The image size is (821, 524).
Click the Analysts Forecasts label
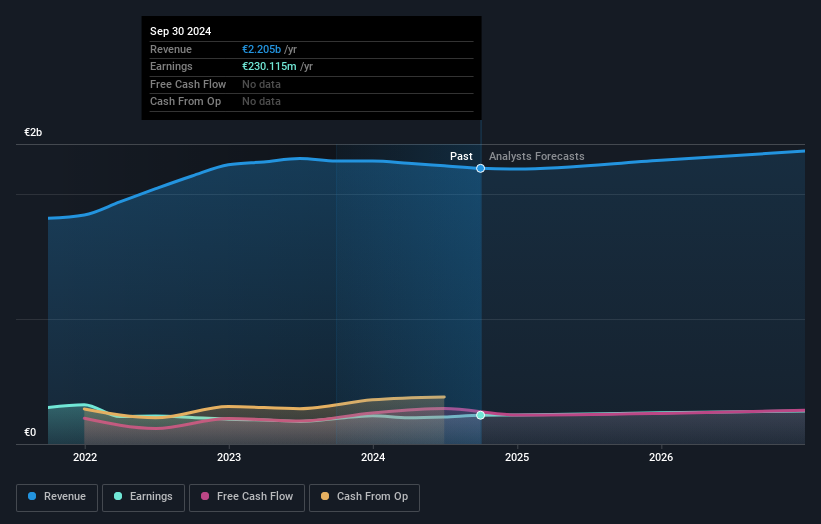coord(537,156)
